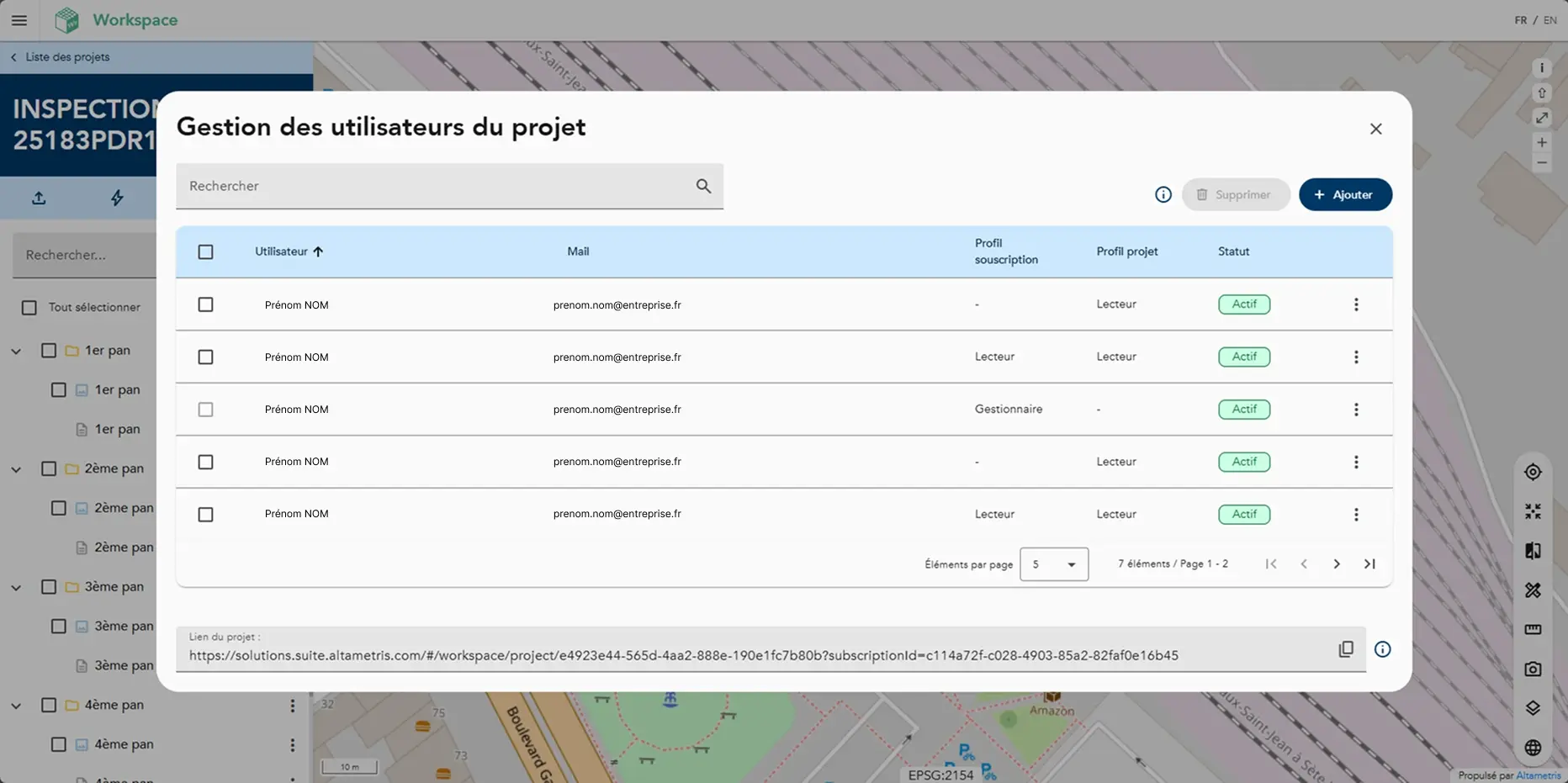Open the map info icon at top right
The width and height of the screenshot is (1568, 783).
point(1542,67)
